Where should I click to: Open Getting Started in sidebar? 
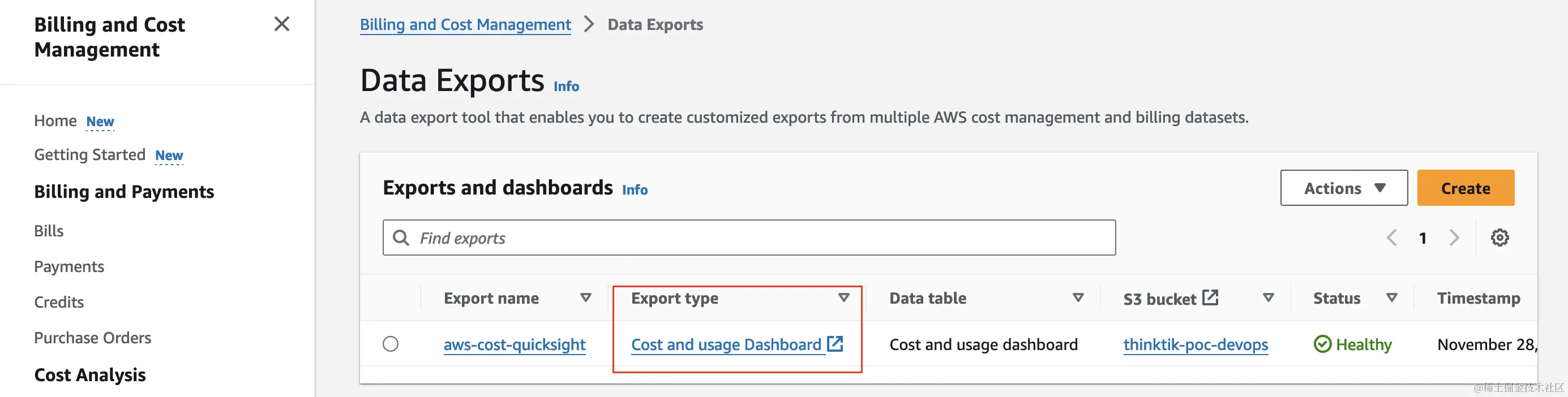point(89,155)
